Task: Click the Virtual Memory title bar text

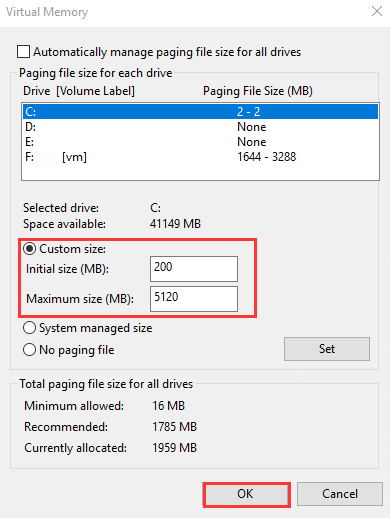Action: 47,12
